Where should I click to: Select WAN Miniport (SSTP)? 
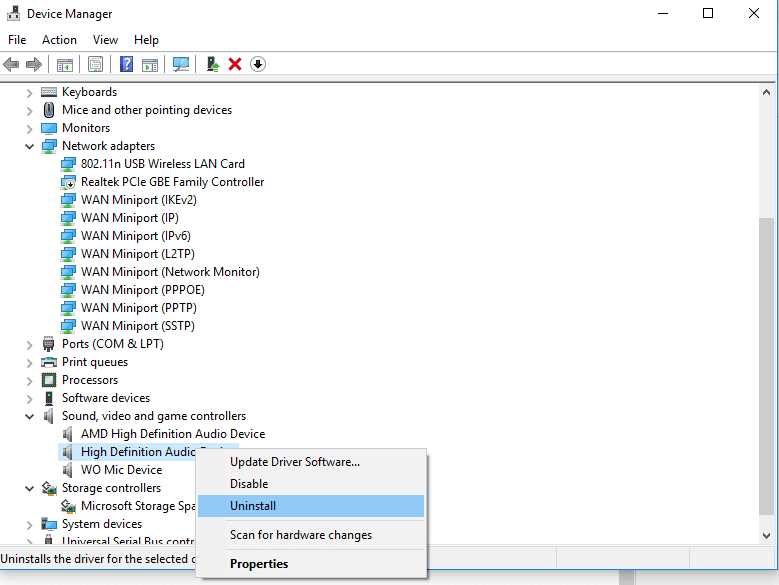click(138, 326)
